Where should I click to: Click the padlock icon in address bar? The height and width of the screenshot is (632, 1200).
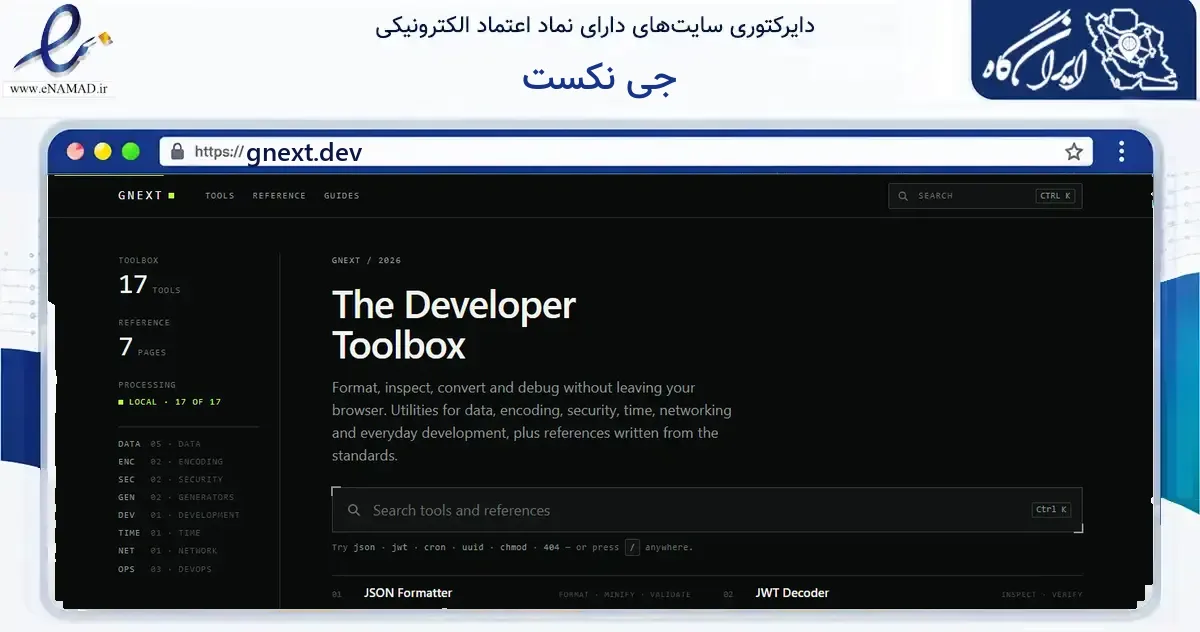(177, 152)
